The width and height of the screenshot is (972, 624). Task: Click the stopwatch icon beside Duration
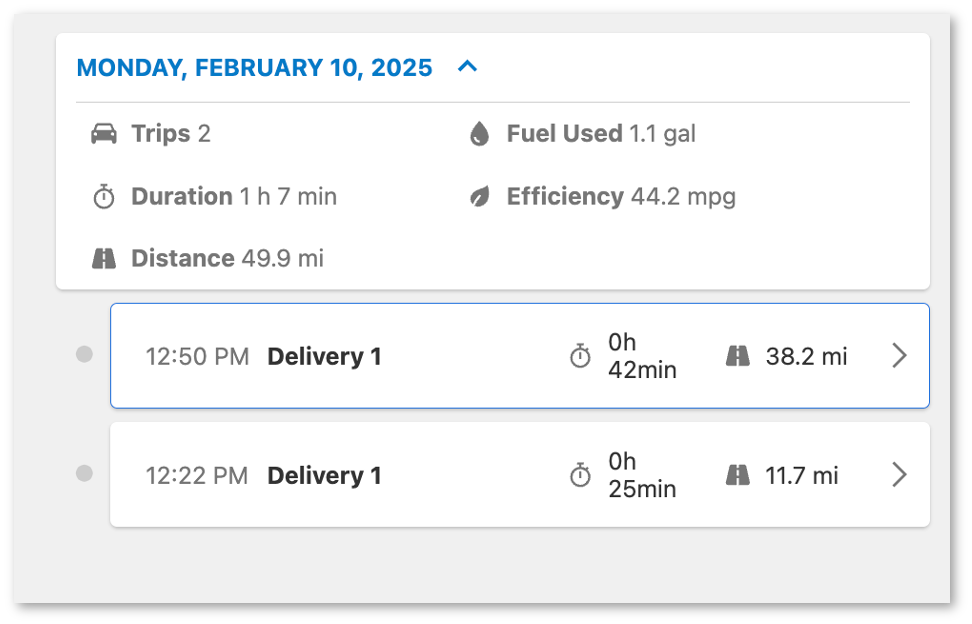click(104, 197)
